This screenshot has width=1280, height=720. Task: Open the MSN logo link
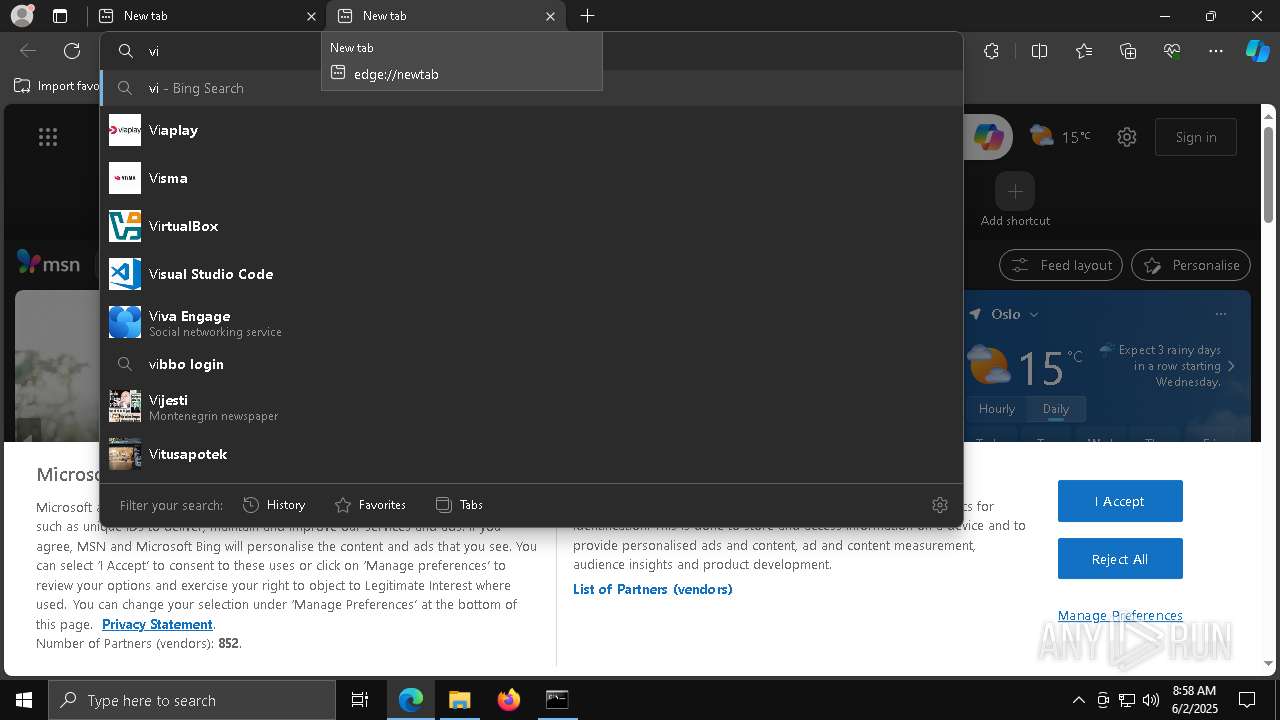click(x=48, y=264)
